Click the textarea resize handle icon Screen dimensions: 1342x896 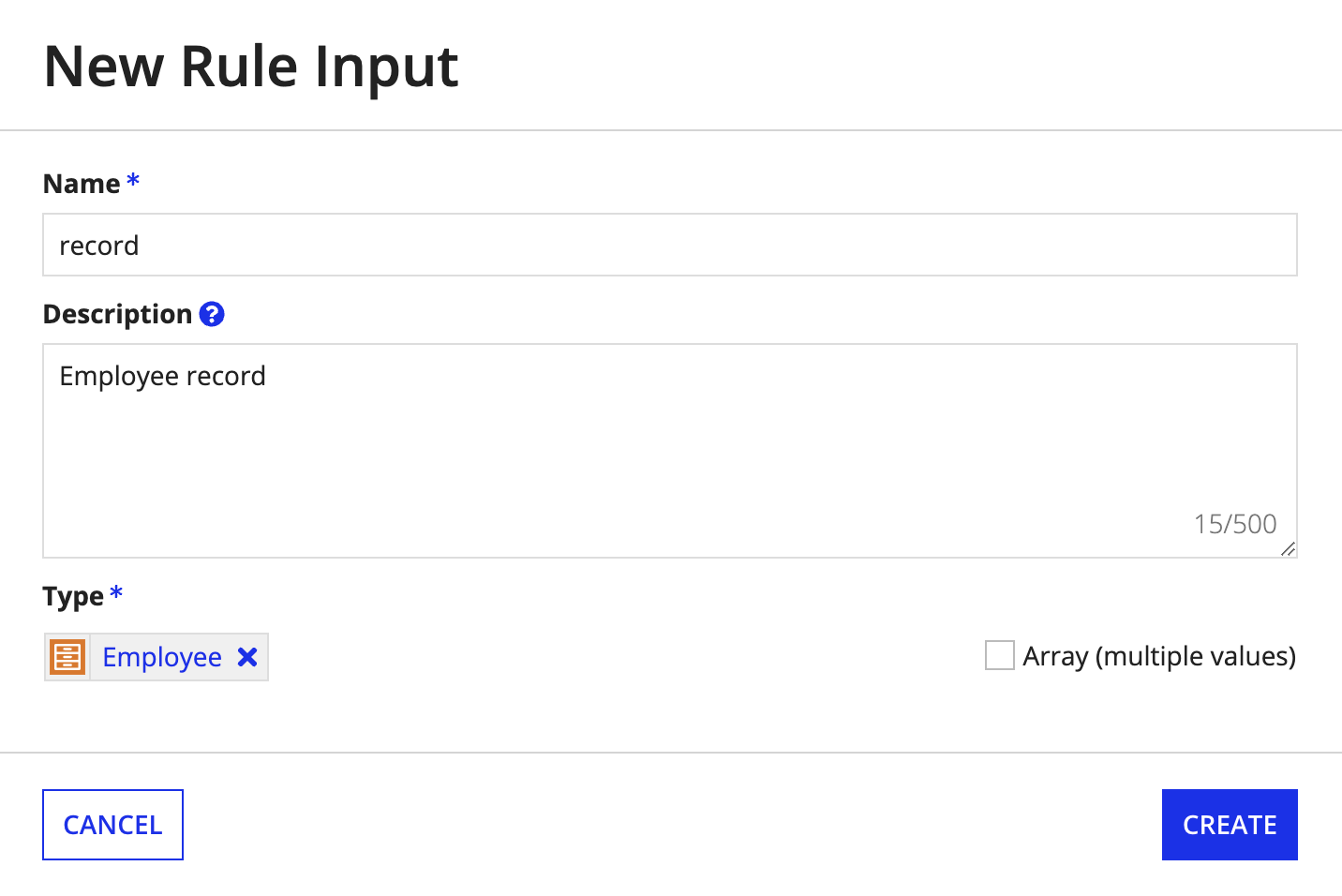[x=1288, y=551]
